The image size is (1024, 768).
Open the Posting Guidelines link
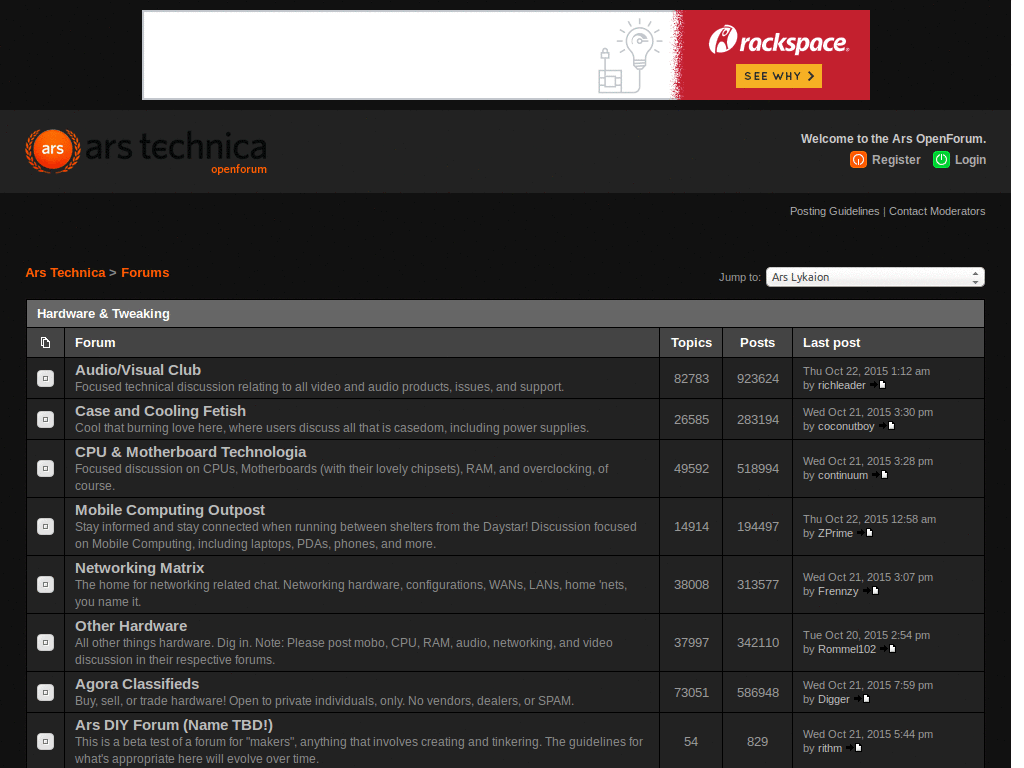tap(834, 211)
